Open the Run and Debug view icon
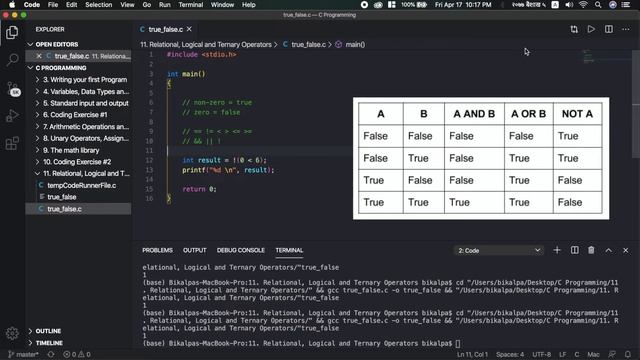 click(12, 116)
